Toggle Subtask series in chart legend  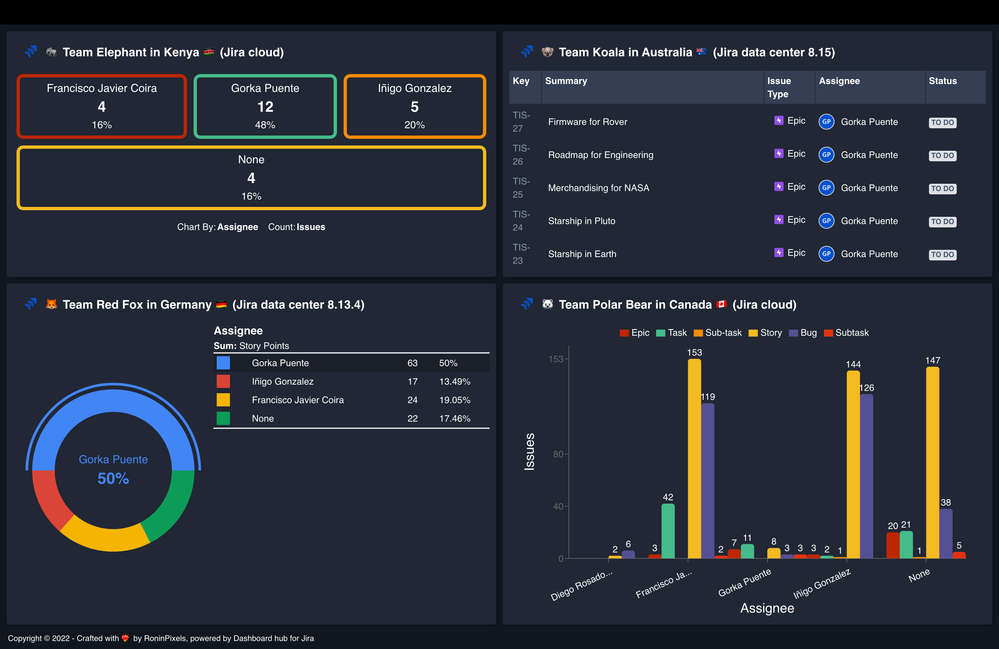tap(846, 332)
